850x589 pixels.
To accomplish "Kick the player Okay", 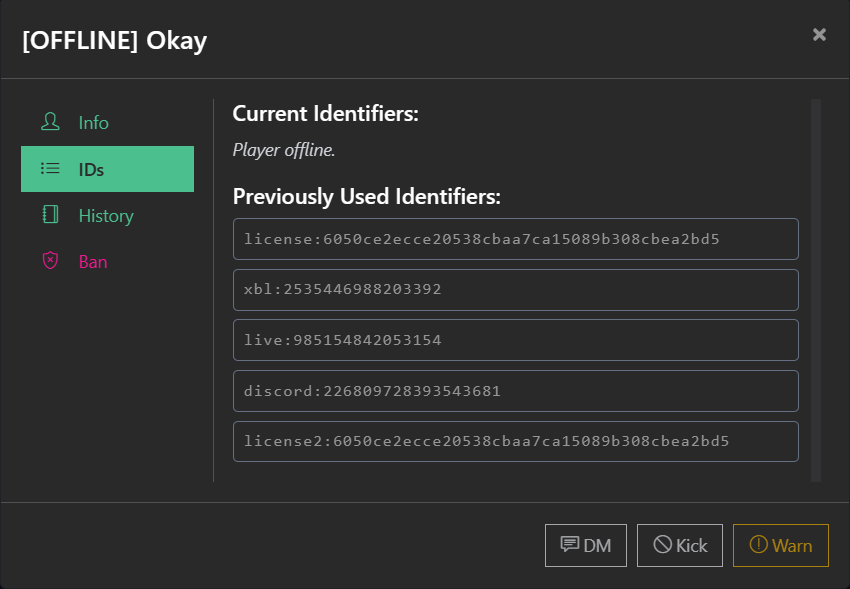I will tap(680, 544).
